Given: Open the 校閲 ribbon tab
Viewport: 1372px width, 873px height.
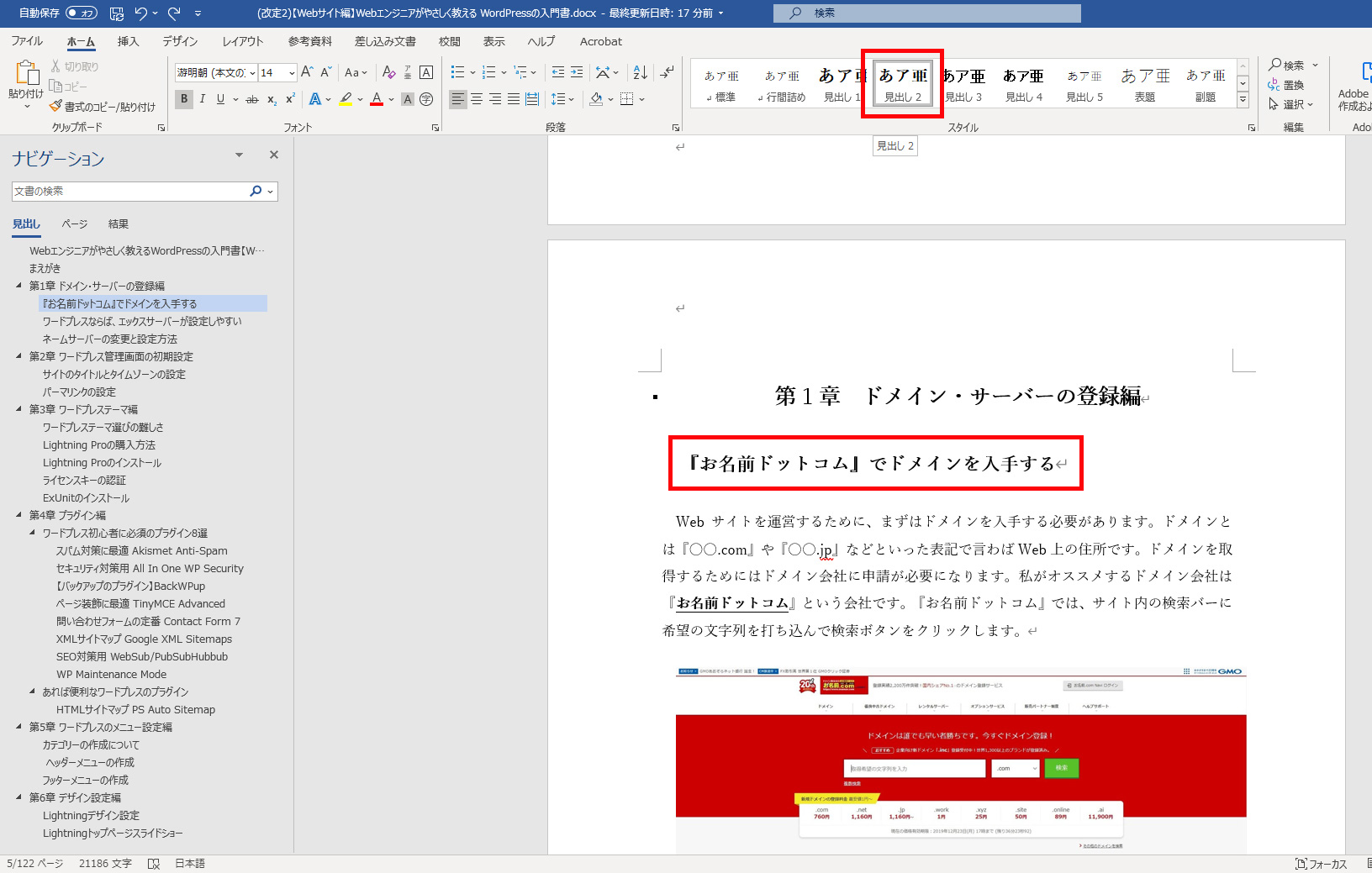Looking at the screenshot, I should 450,41.
